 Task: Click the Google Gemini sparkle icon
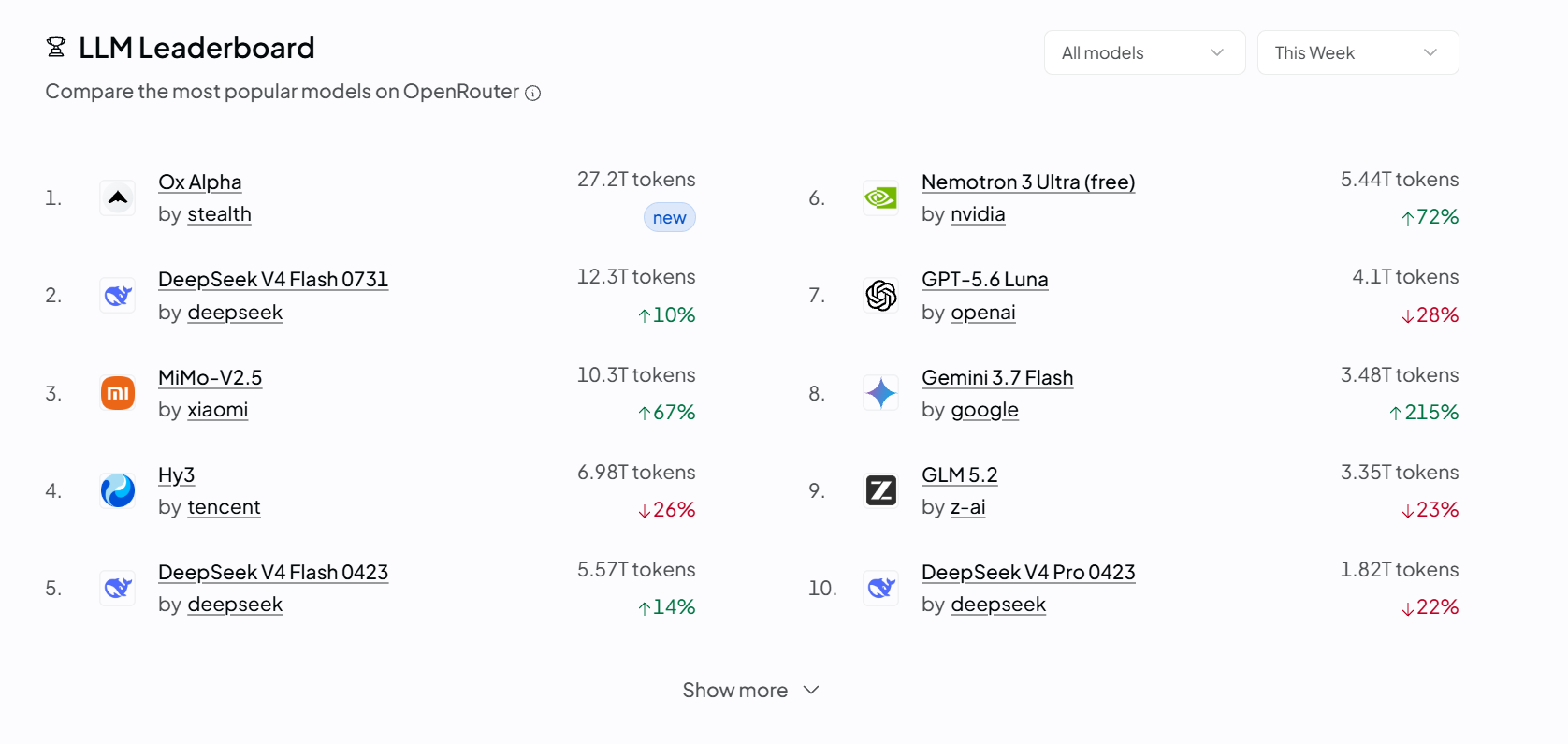pyautogui.click(x=881, y=393)
